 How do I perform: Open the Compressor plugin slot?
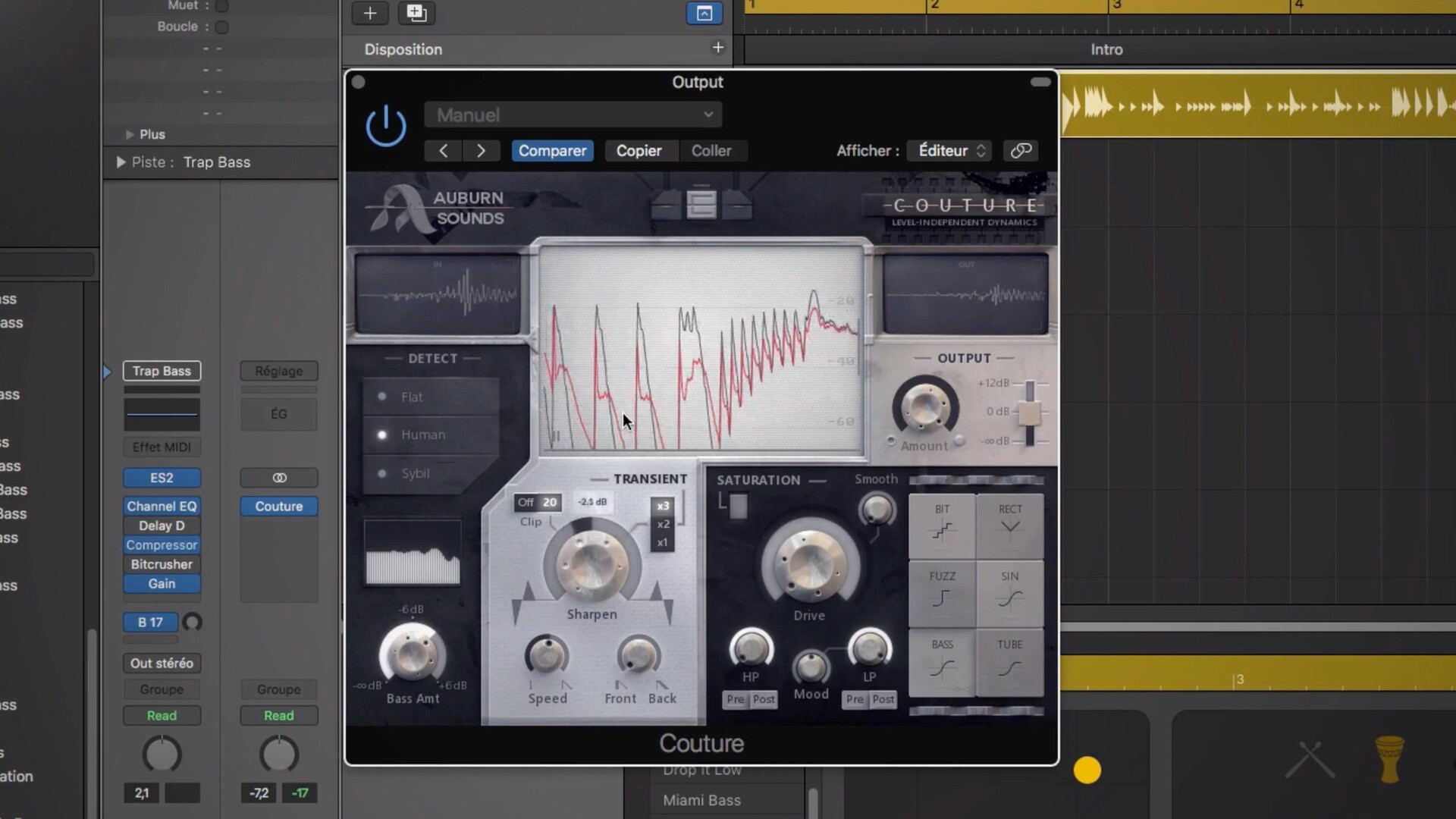[162, 544]
